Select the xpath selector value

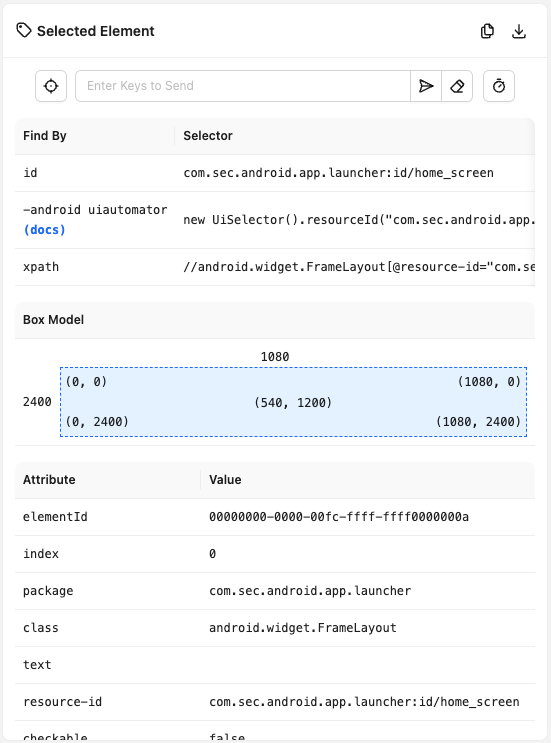359,267
